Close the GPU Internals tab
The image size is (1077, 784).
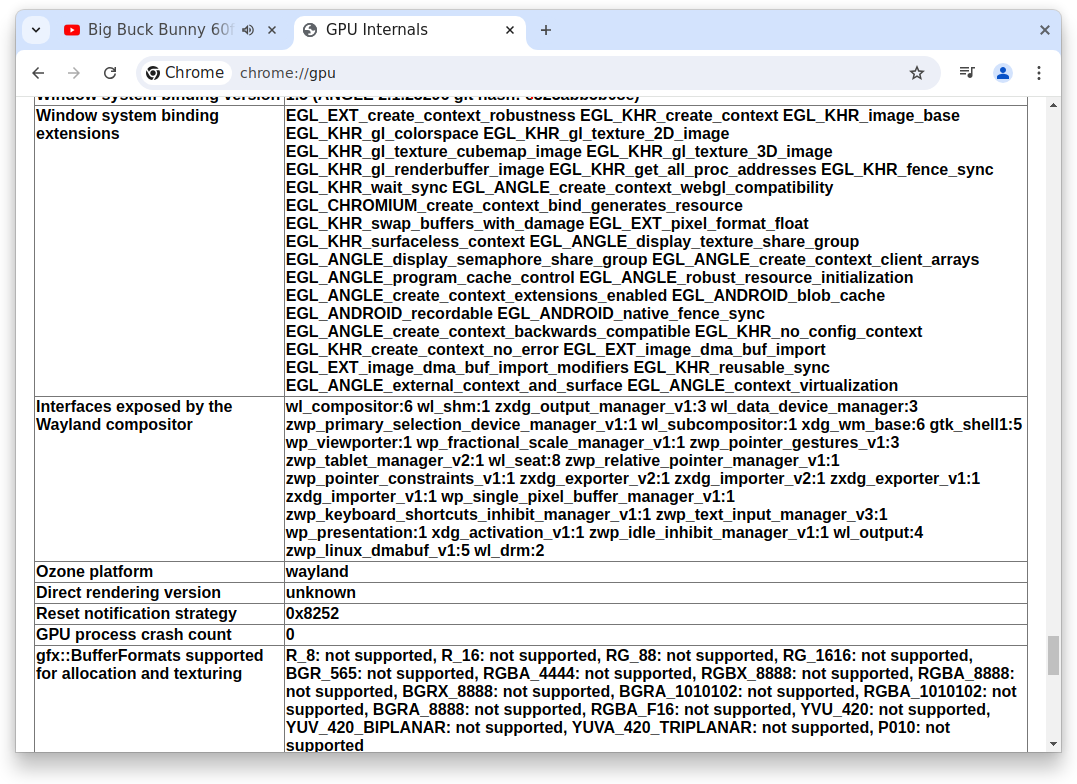pyautogui.click(x=510, y=30)
